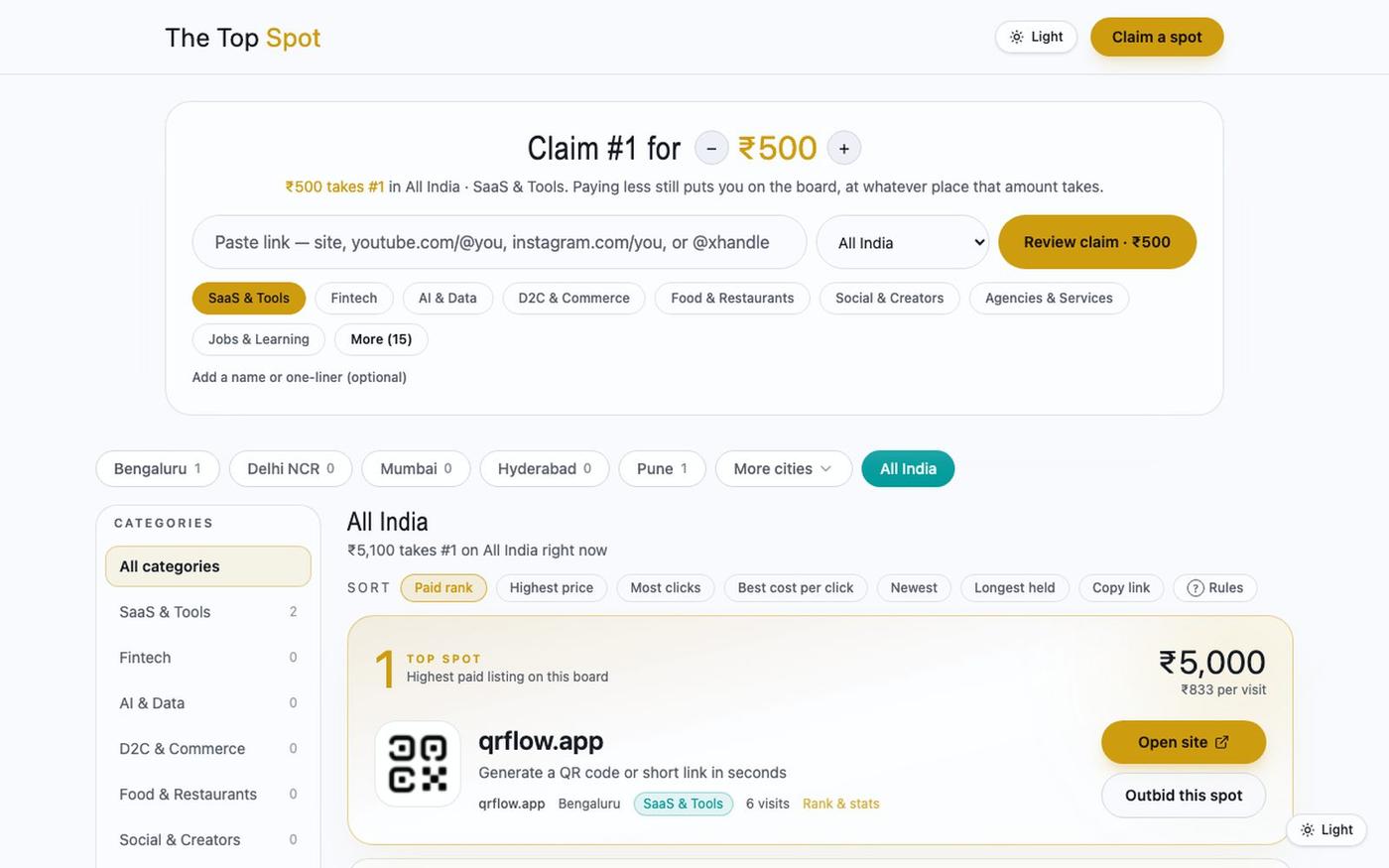
Task: Open Rank & stats link
Action: tap(841, 804)
